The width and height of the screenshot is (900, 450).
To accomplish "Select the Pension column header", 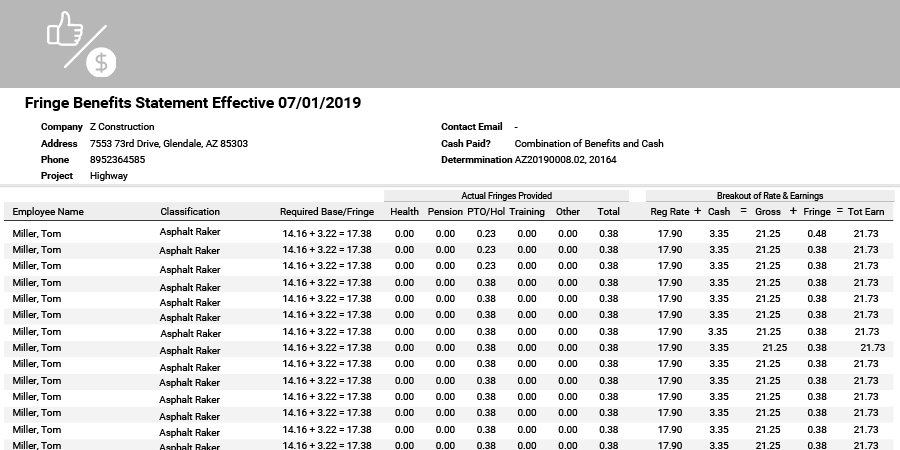I will pos(445,212).
